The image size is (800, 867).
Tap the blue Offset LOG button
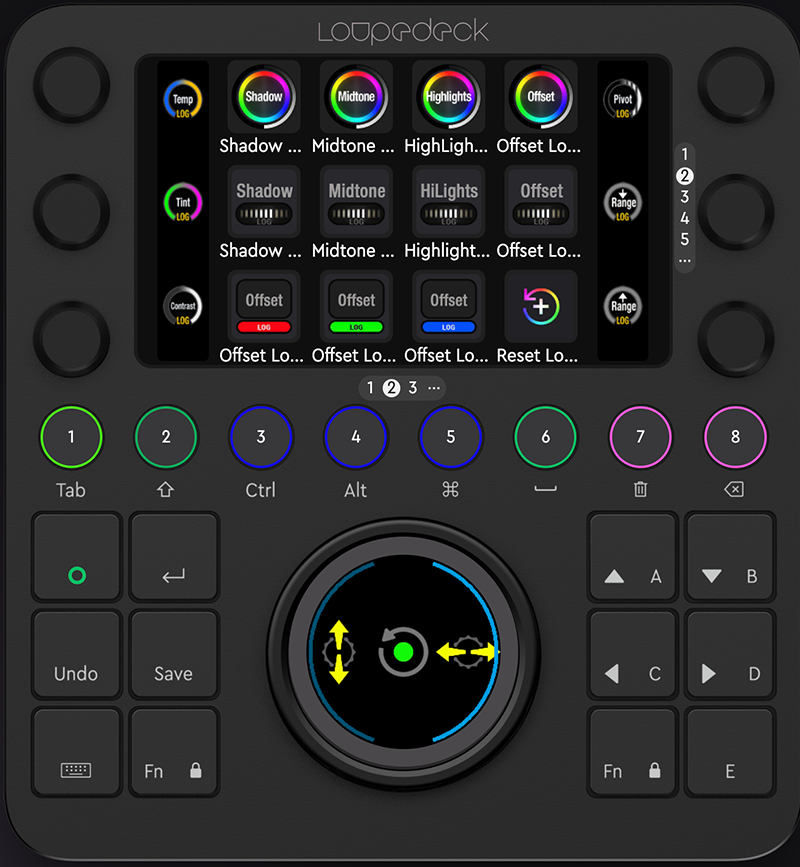(448, 306)
